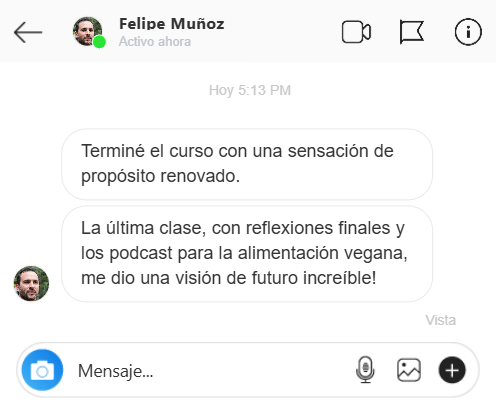Viewport: 496px width, 415px height.
Task: Open conversation details via the info icon
Action: tap(468, 32)
